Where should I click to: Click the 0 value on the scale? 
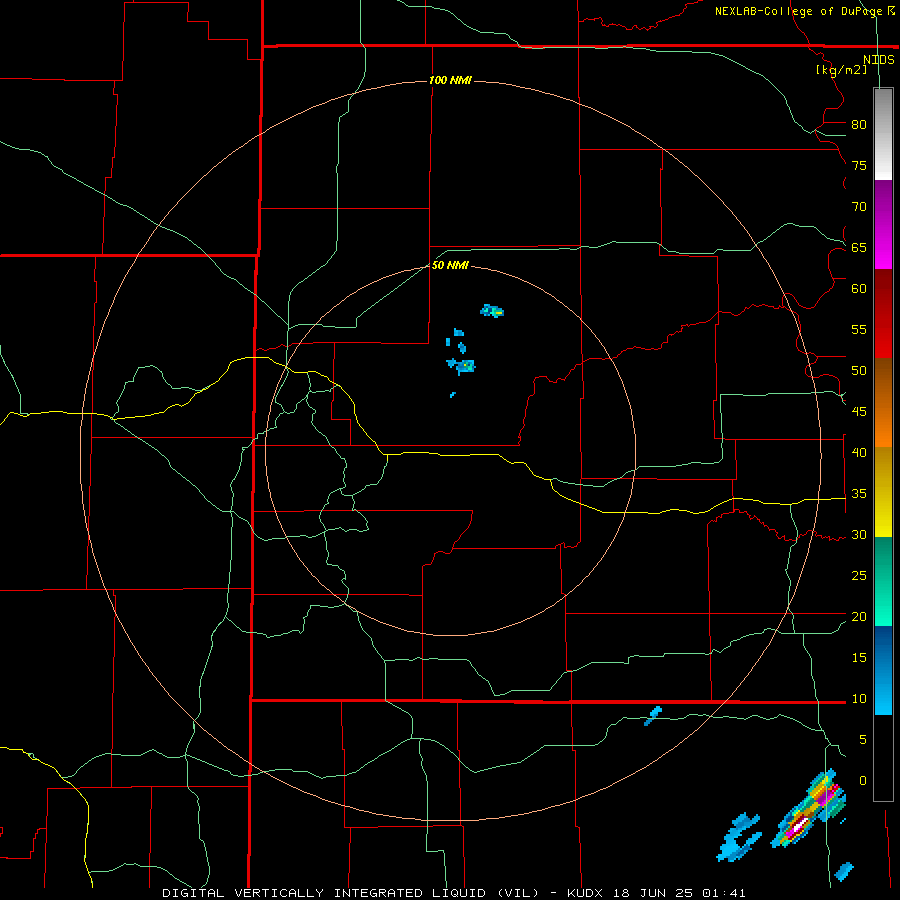(863, 781)
